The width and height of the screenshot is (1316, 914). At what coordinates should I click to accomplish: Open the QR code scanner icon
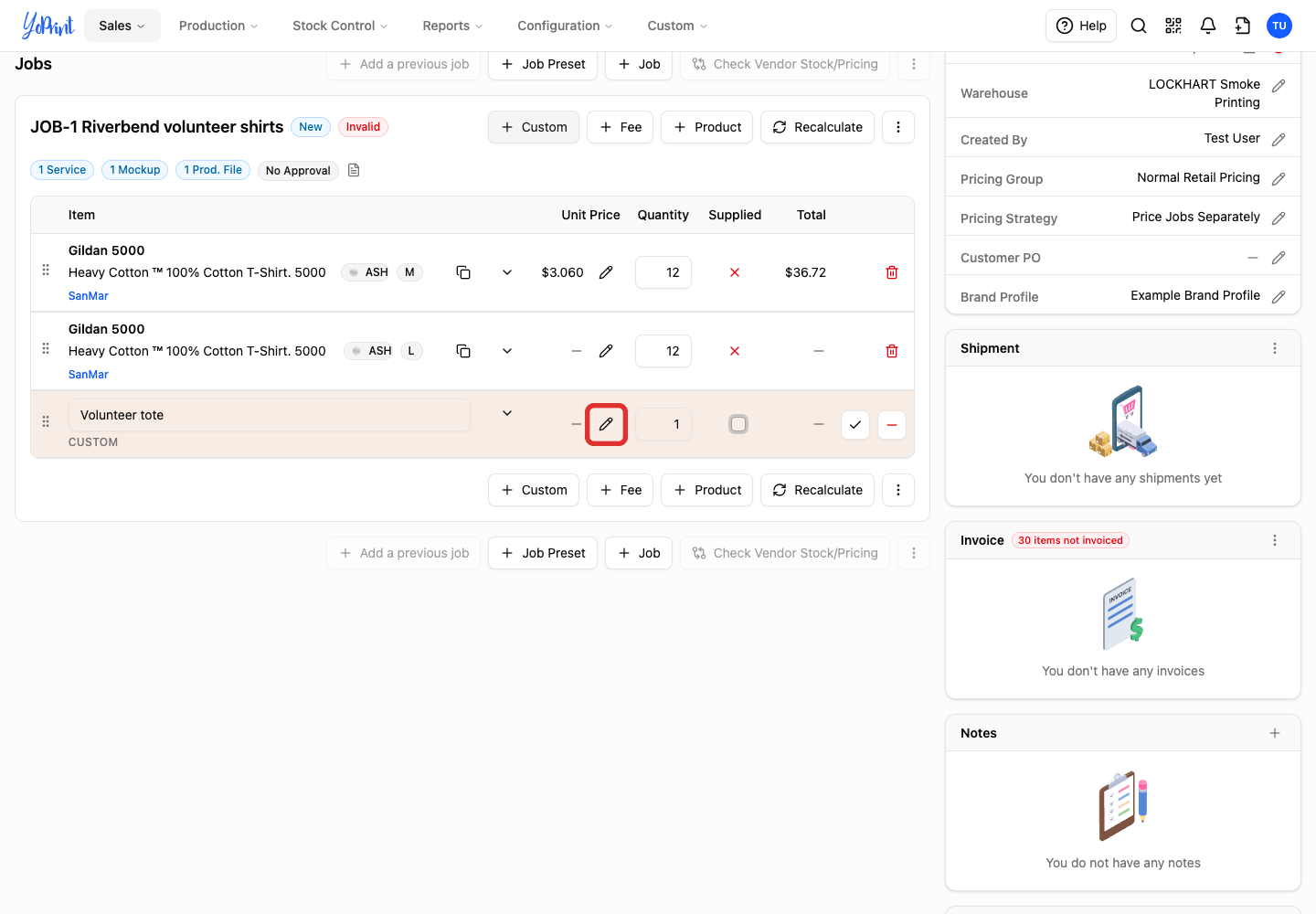point(1173,26)
